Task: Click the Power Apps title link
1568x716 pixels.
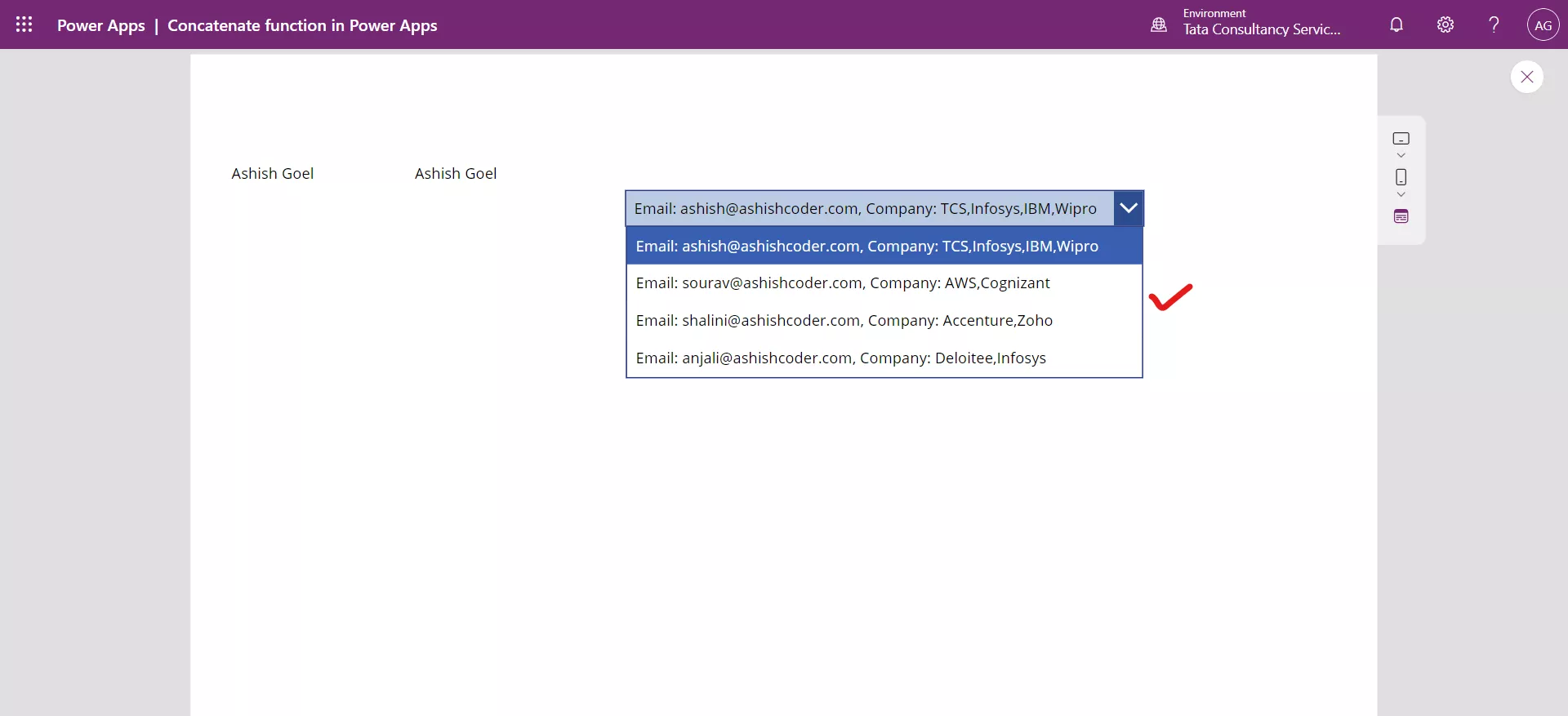Action: [101, 25]
